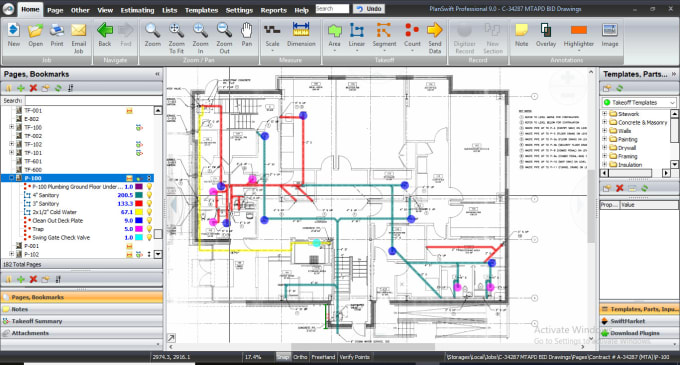The image size is (680, 365).
Task: Expand the Sitework template folder
Action: 604,114
